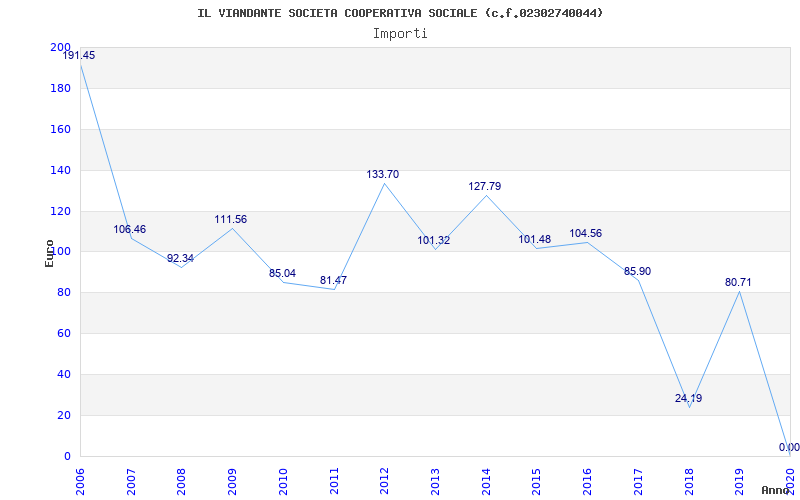Click the 2013 year axis label
800x500 pixels.
436,481
